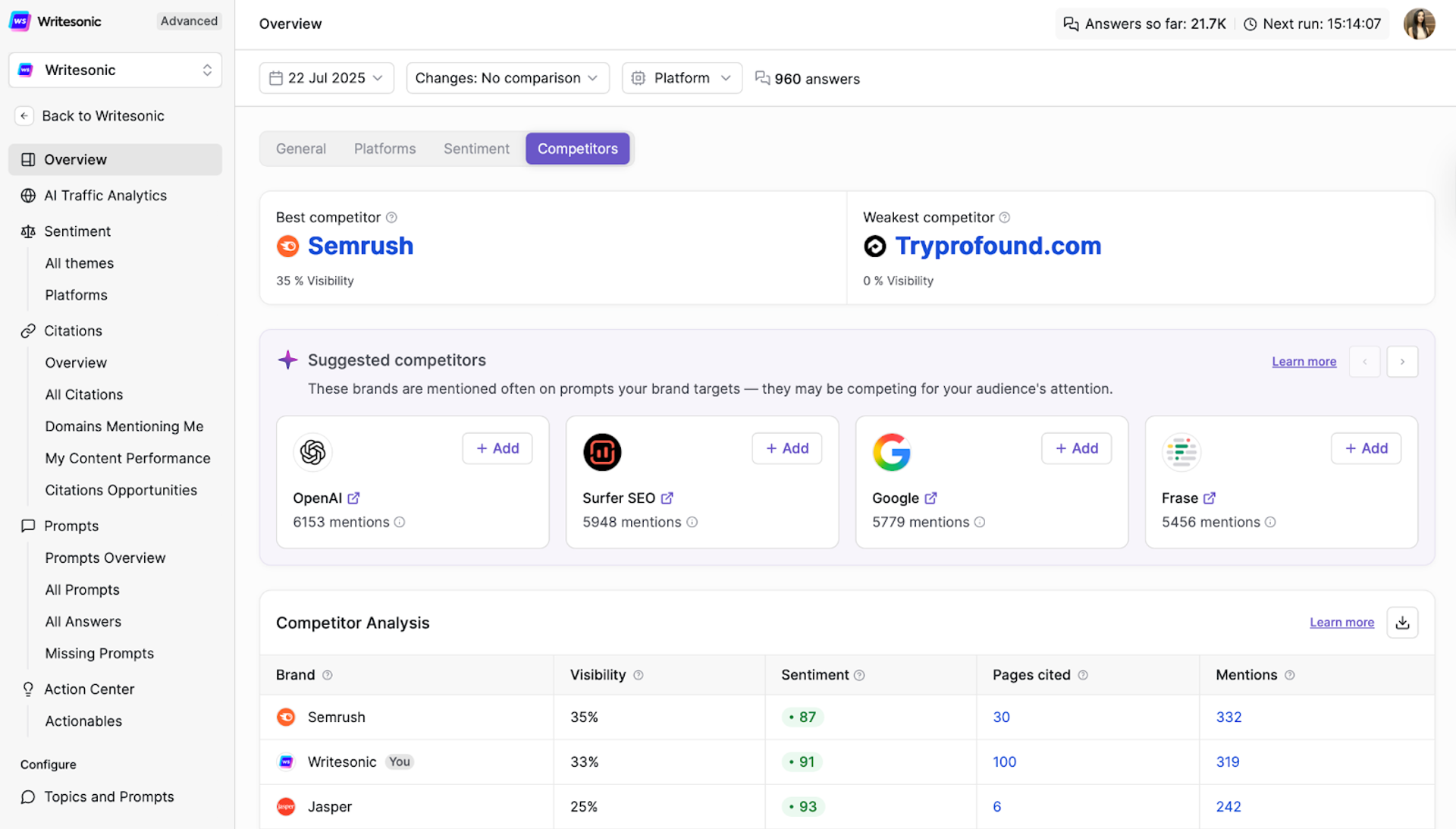
Task: Open the Changes: No comparison dropdown
Action: click(507, 78)
